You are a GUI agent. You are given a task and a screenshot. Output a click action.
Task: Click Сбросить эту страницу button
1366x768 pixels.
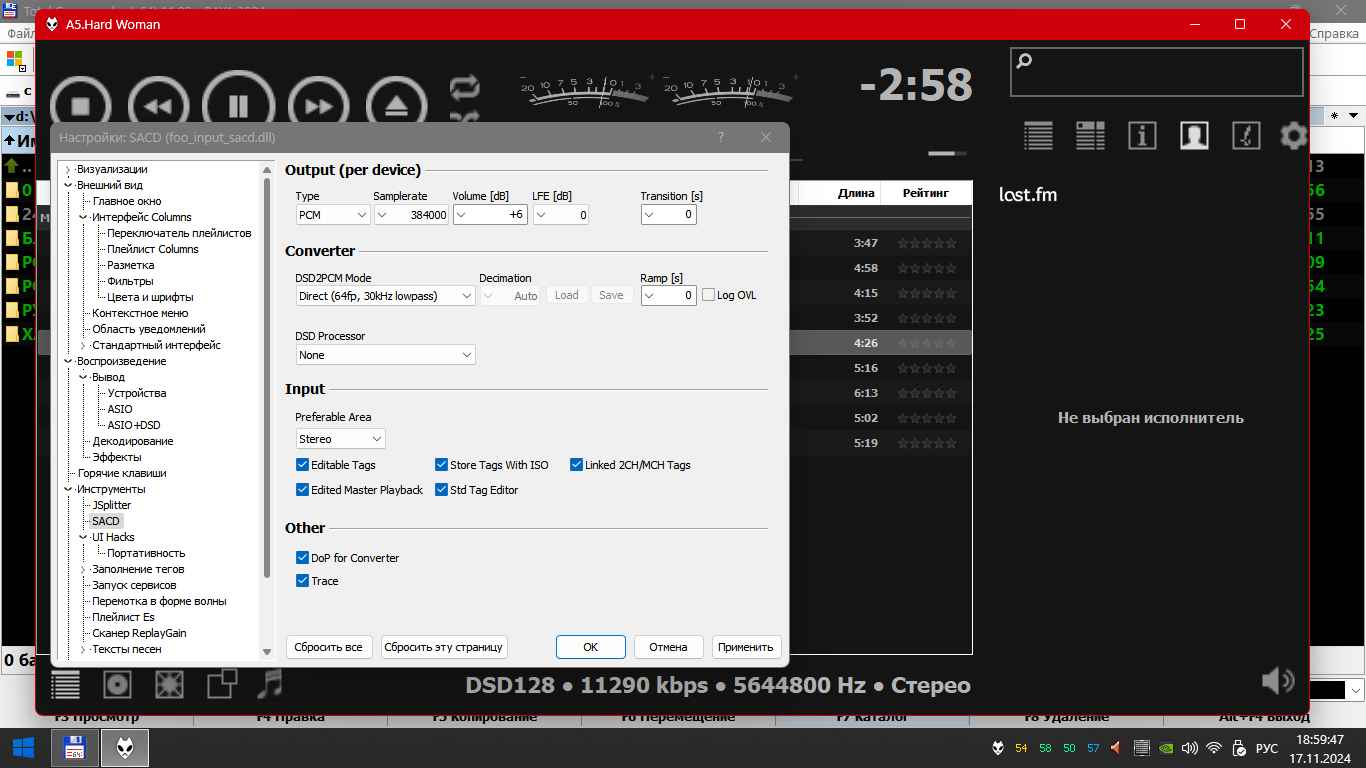[x=443, y=647]
